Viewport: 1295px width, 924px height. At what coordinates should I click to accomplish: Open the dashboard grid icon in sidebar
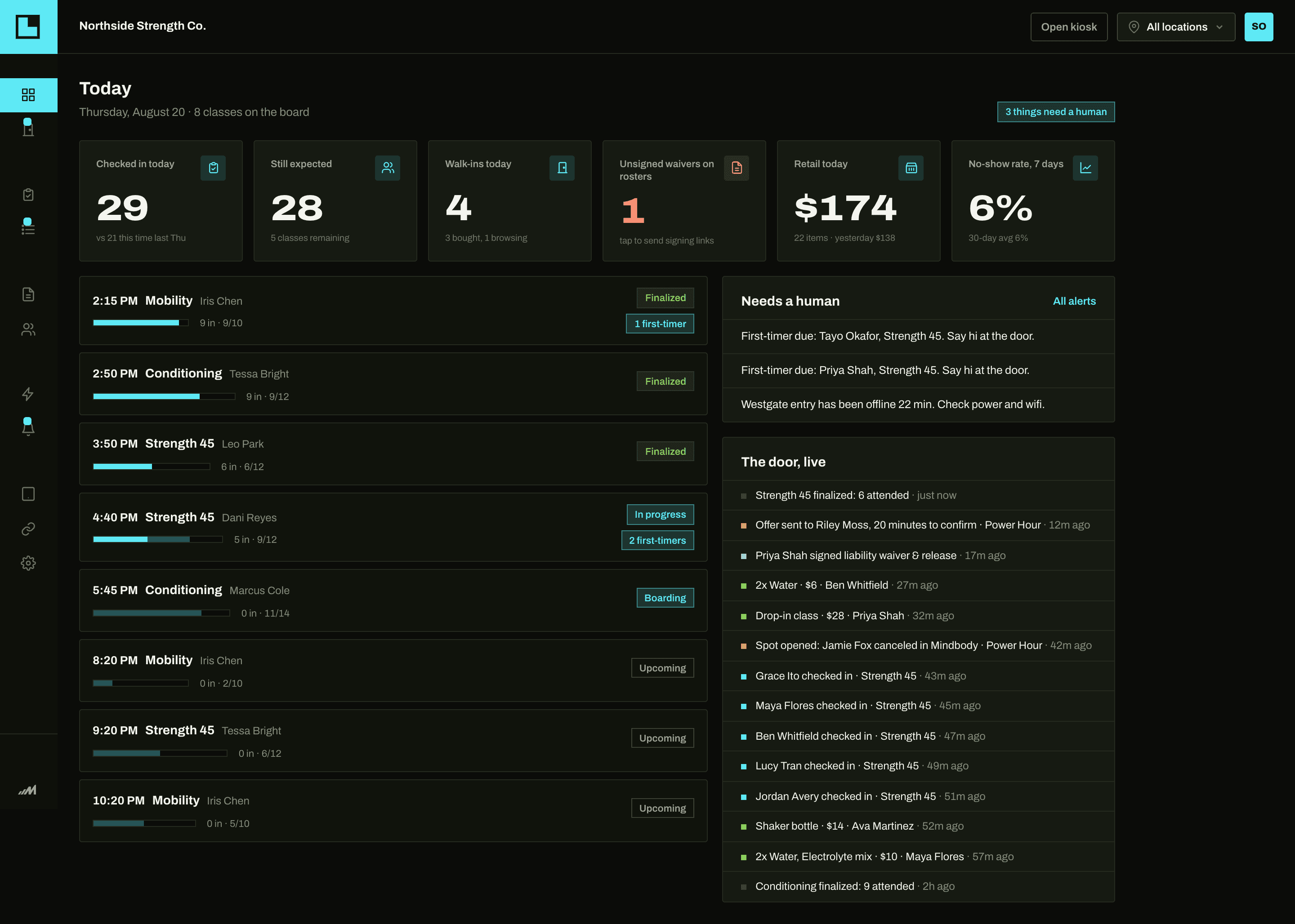28,94
